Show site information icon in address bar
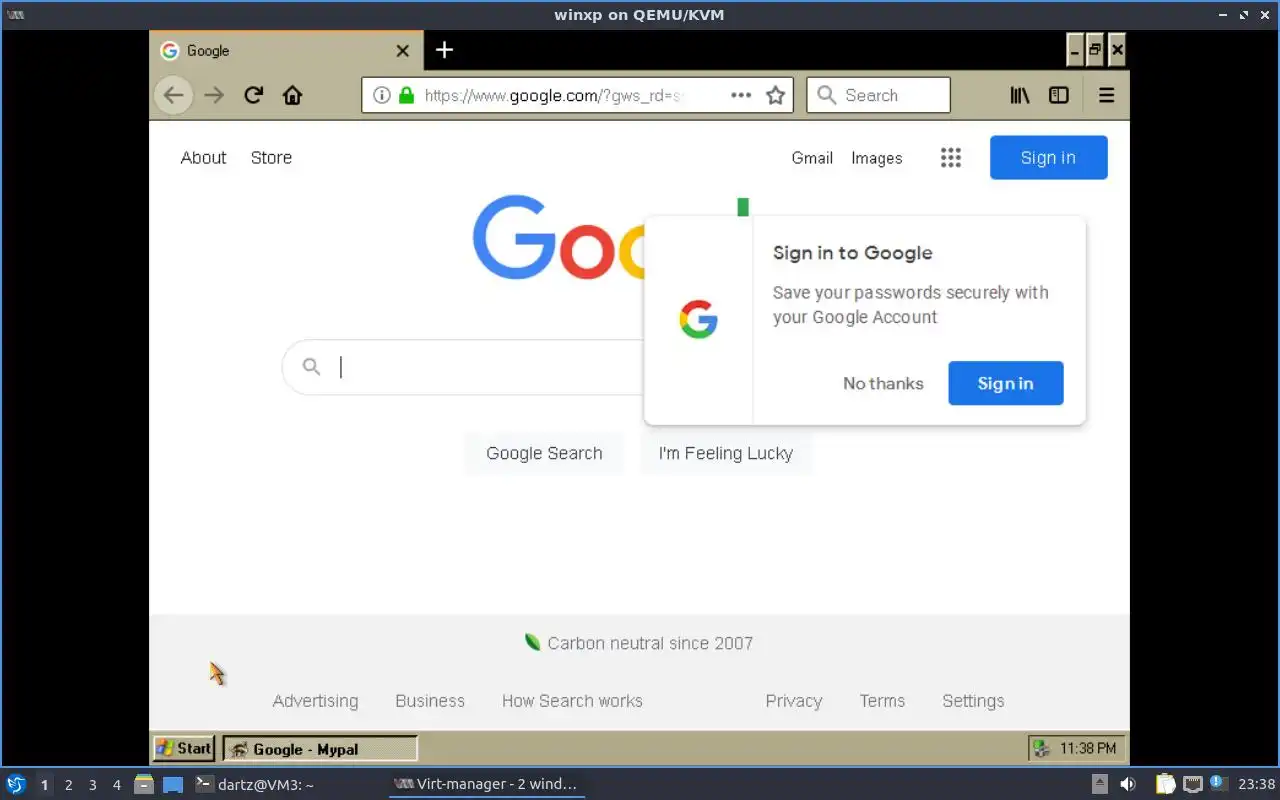Screen dimensions: 1280x800 [x=381, y=95]
